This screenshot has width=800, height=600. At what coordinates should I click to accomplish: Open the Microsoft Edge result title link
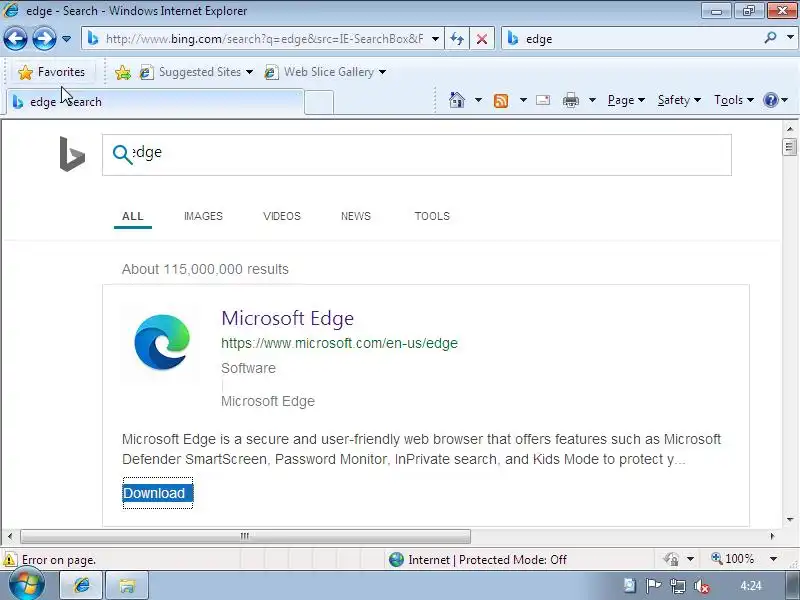pyautogui.click(x=287, y=318)
